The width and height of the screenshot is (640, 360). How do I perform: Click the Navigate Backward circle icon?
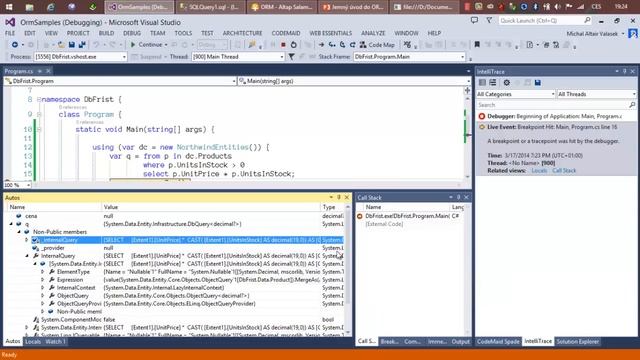15,45
